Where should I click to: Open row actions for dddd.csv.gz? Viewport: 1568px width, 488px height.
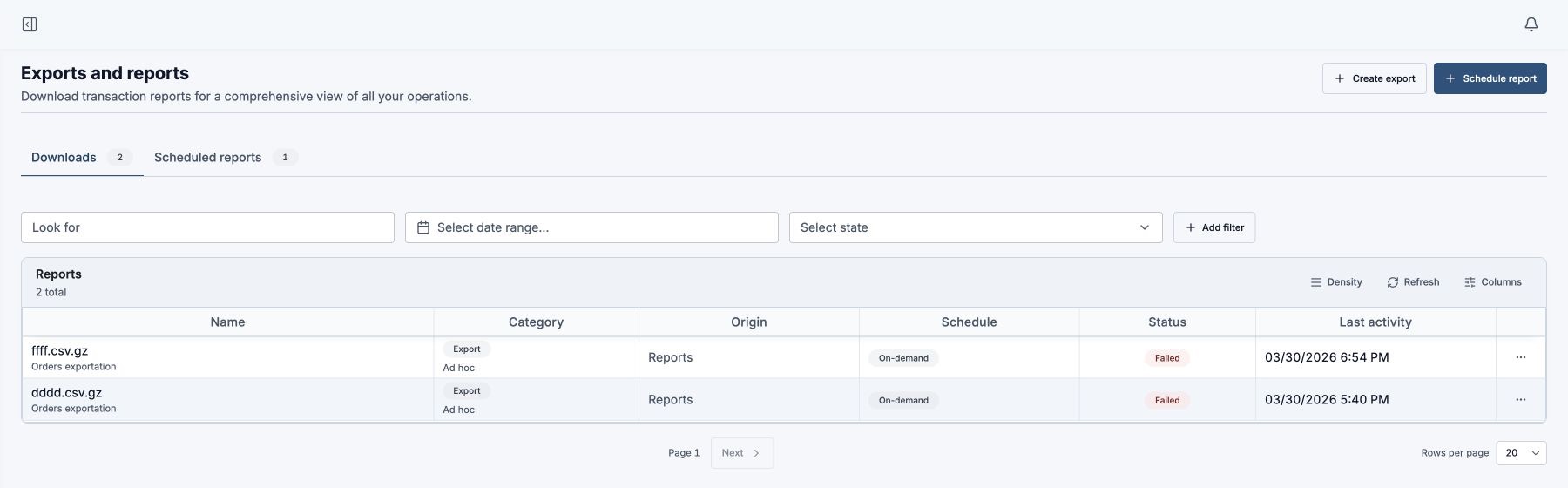[1521, 400]
